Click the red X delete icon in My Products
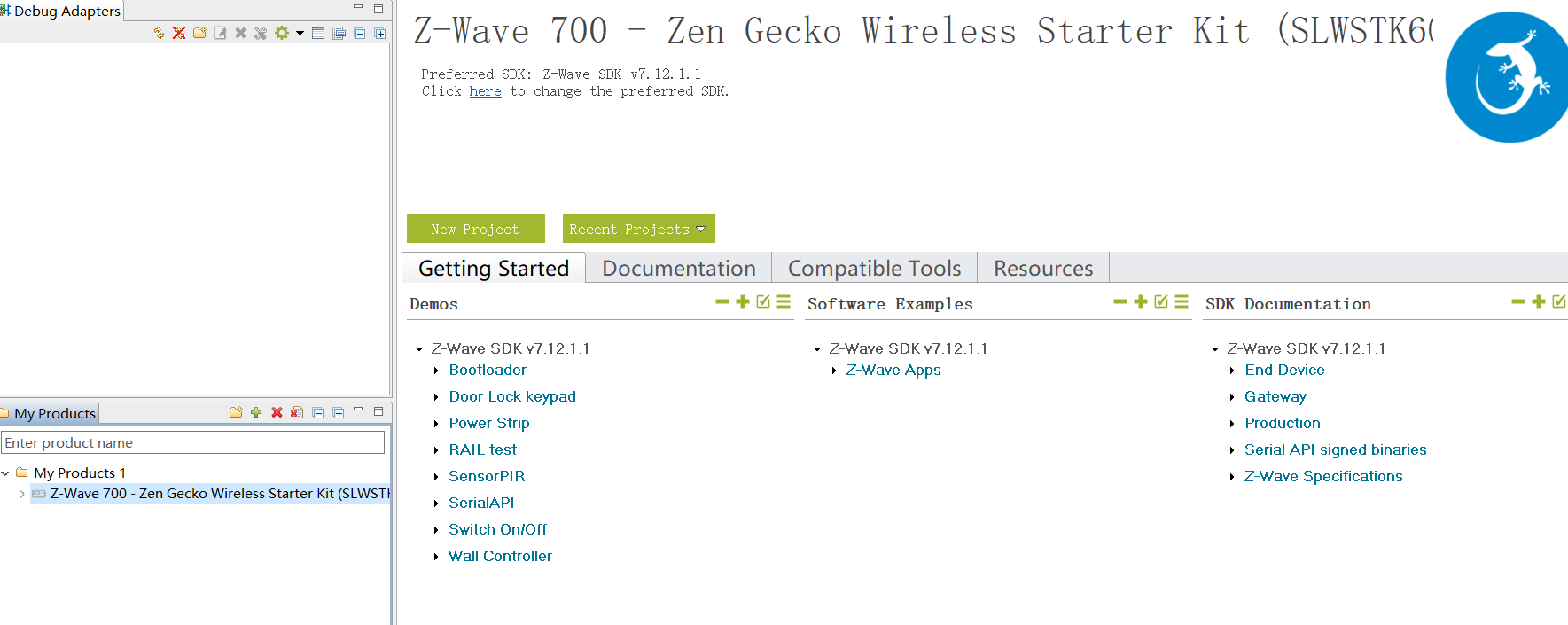 pos(277,412)
